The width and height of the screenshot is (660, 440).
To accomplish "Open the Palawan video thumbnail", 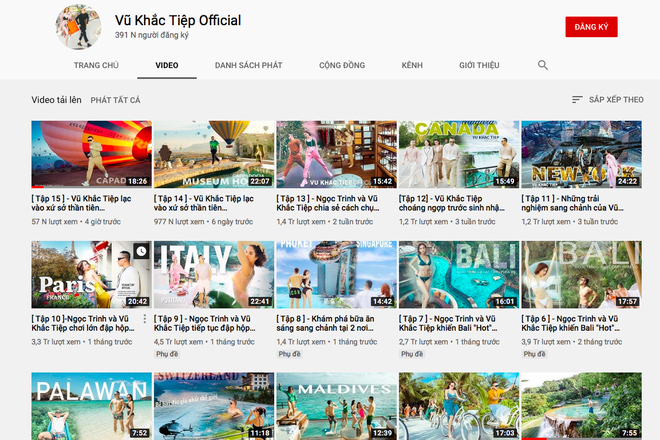I will tap(91, 406).
